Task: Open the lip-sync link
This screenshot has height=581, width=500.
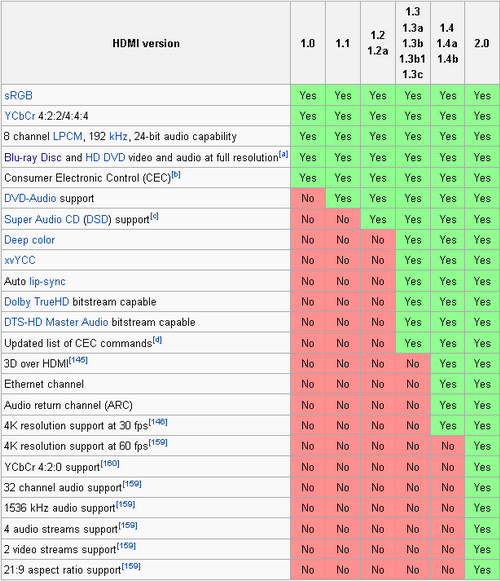Action: tap(47, 282)
